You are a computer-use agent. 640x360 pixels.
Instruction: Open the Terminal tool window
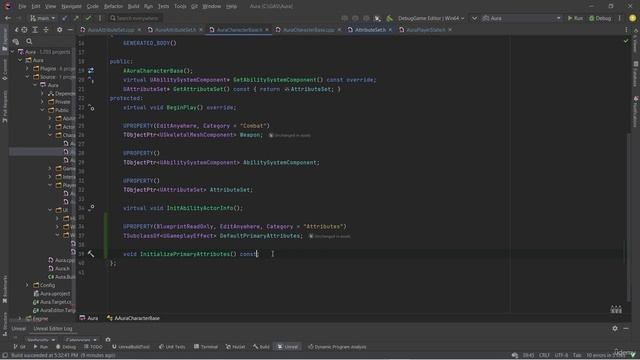pyautogui.click(x=206, y=347)
